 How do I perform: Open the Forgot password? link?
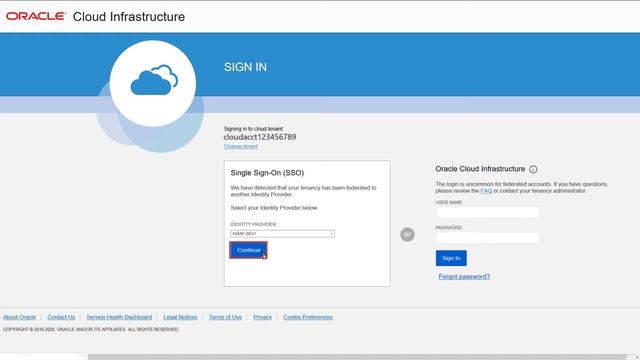point(464,276)
